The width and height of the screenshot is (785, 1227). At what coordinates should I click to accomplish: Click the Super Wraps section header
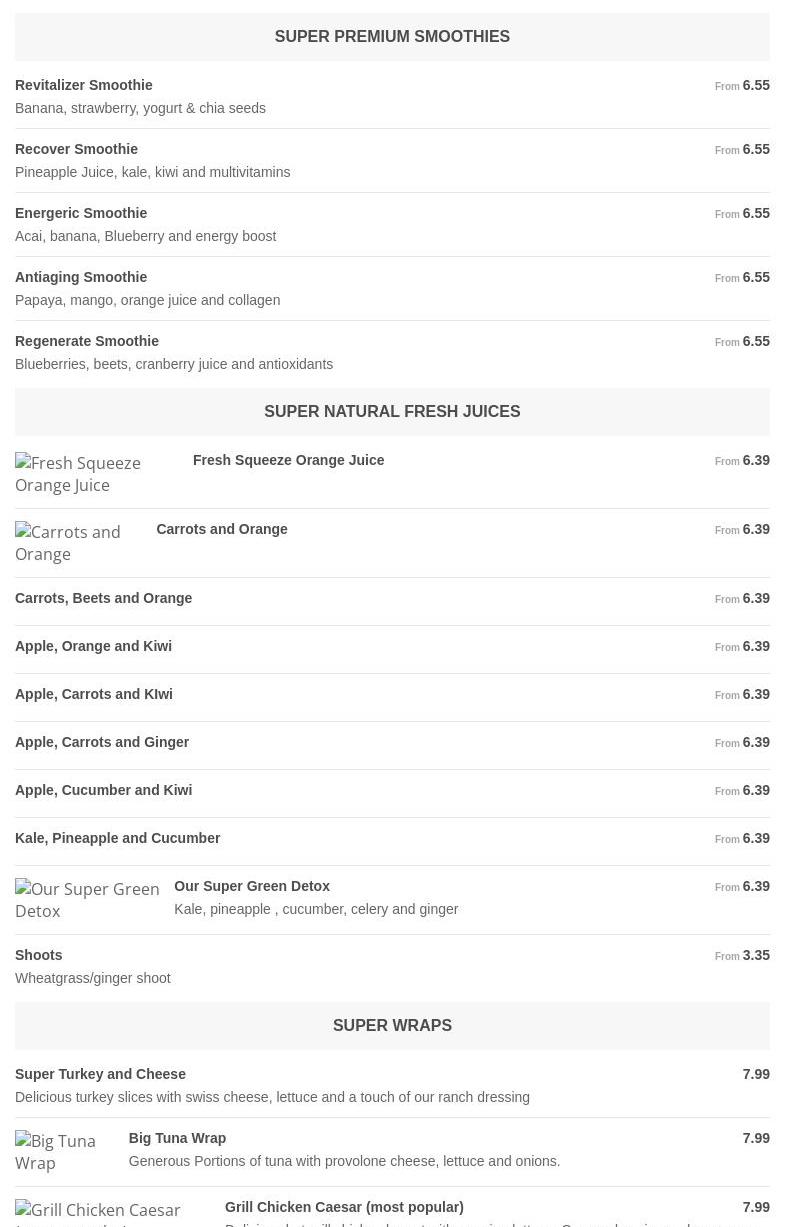[392, 1026]
